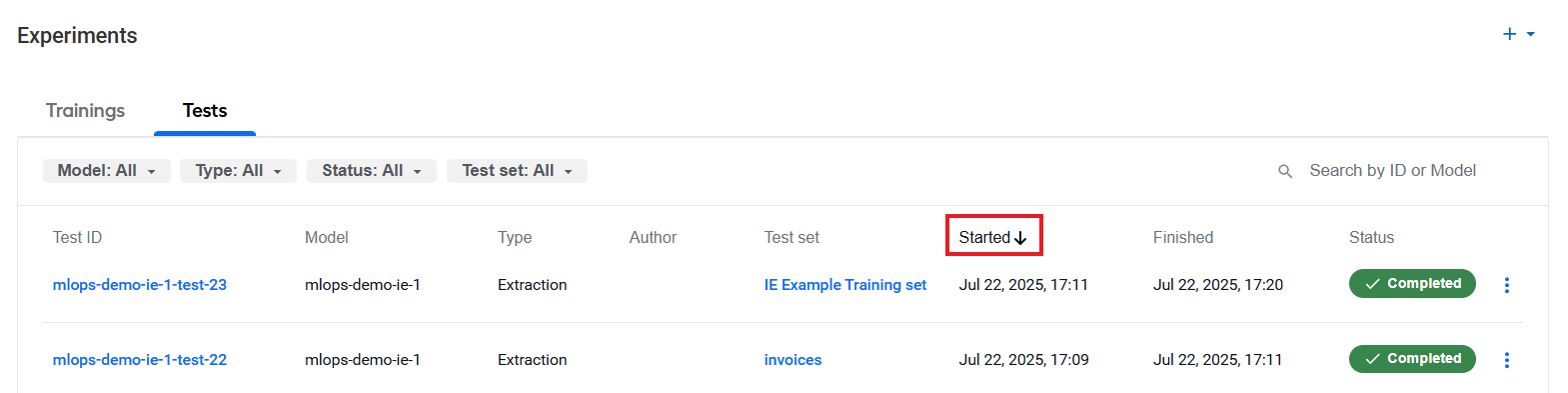Viewport: 1568px width, 393px height.
Task: Click the plus icon to add experiment
Action: click(1509, 34)
